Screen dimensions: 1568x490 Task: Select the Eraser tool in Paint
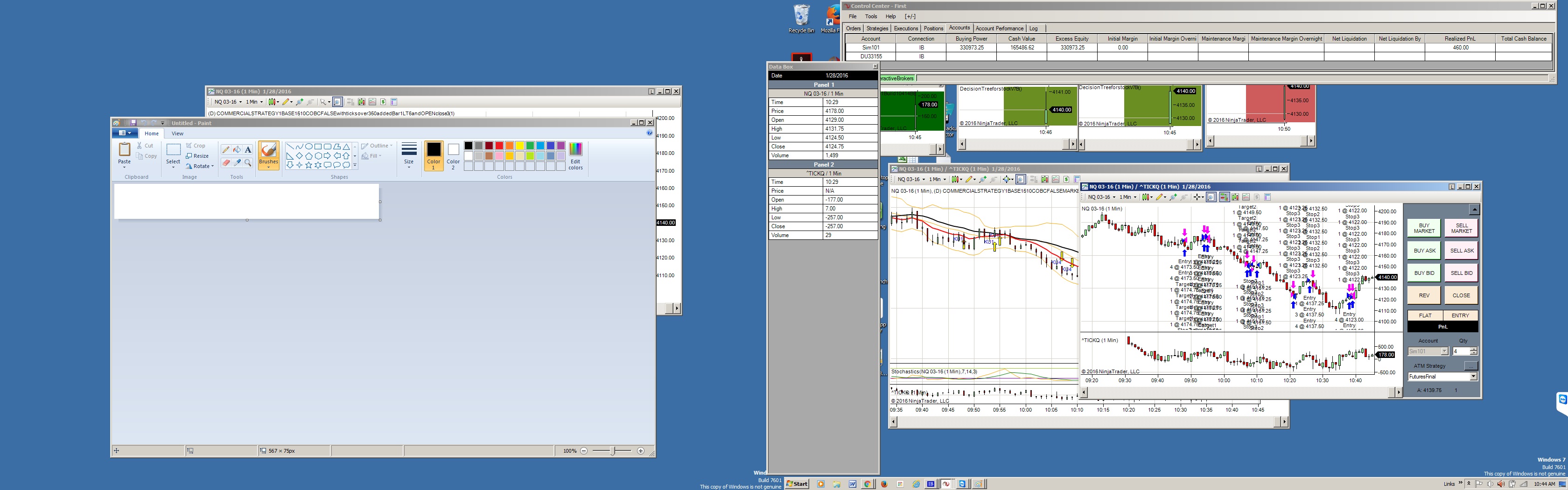click(226, 162)
